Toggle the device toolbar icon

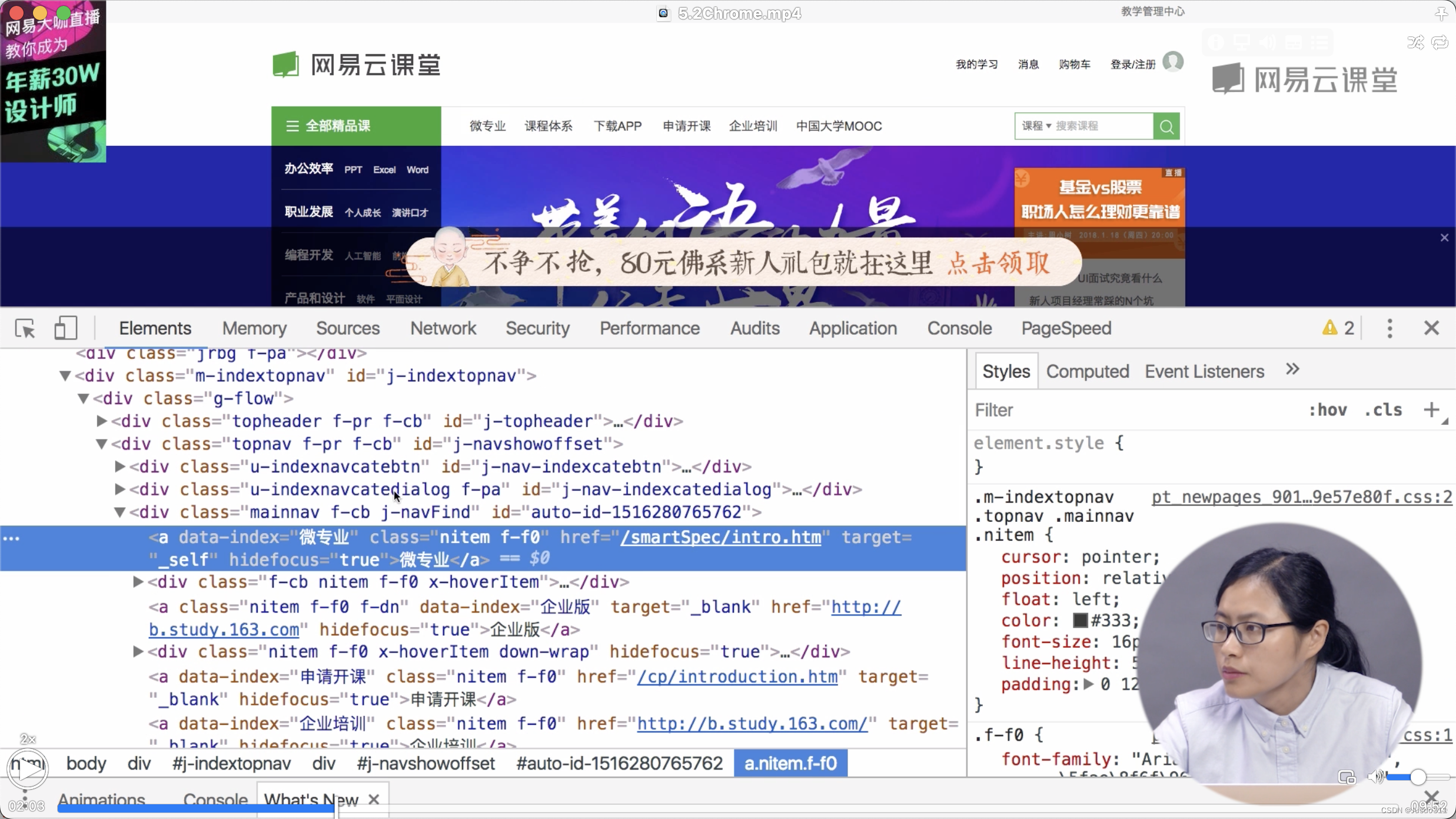click(65, 328)
